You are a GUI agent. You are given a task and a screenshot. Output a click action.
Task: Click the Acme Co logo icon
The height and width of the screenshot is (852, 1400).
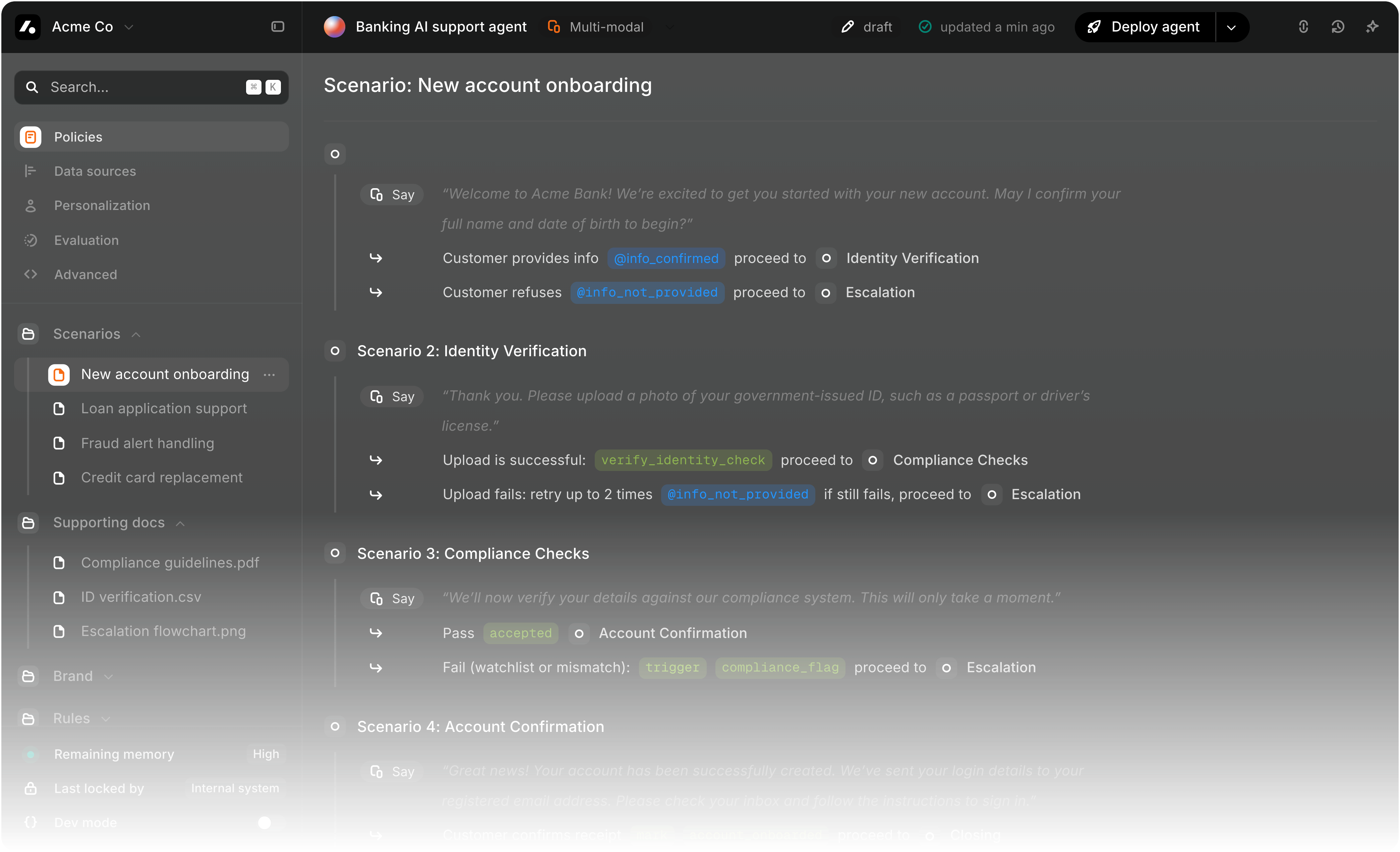click(x=27, y=27)
